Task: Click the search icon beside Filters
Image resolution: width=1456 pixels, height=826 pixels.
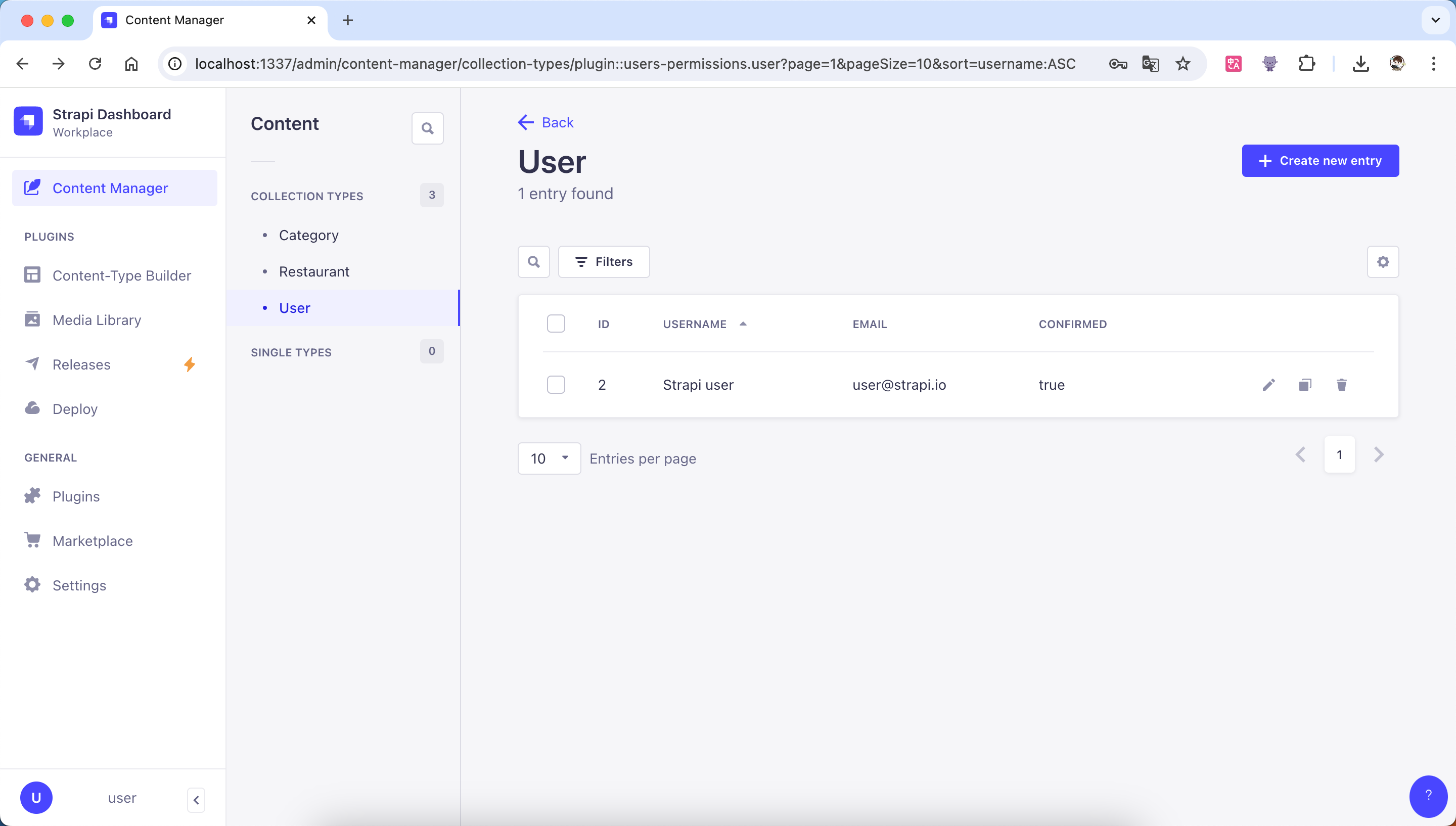Action: point(534,261)
